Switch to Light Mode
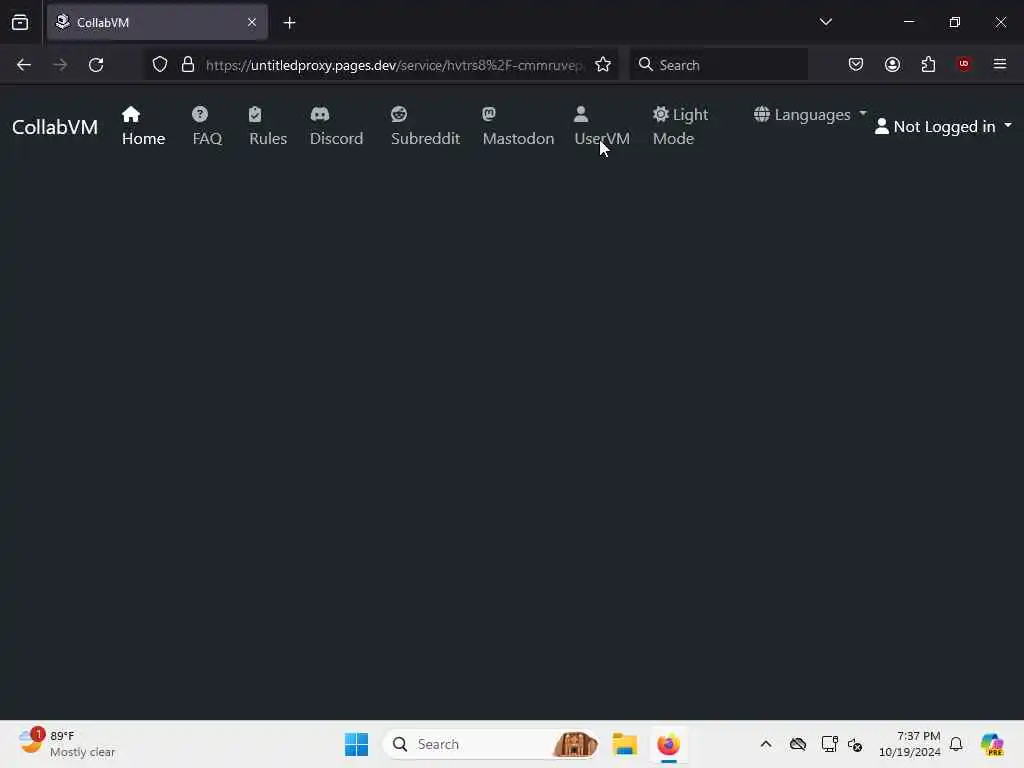The image size is (1024, 768). point(680,126)
